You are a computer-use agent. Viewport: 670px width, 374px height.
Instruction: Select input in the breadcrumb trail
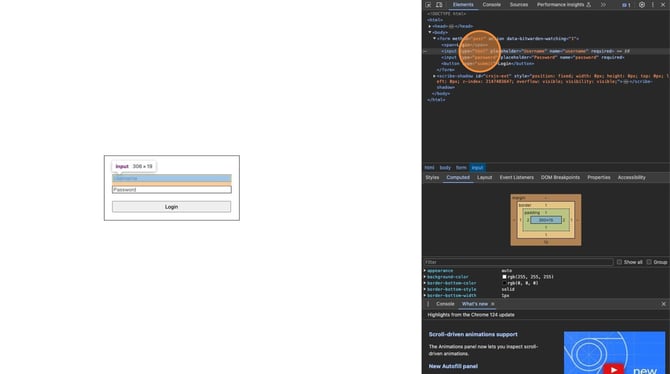(x=477, y=168)
